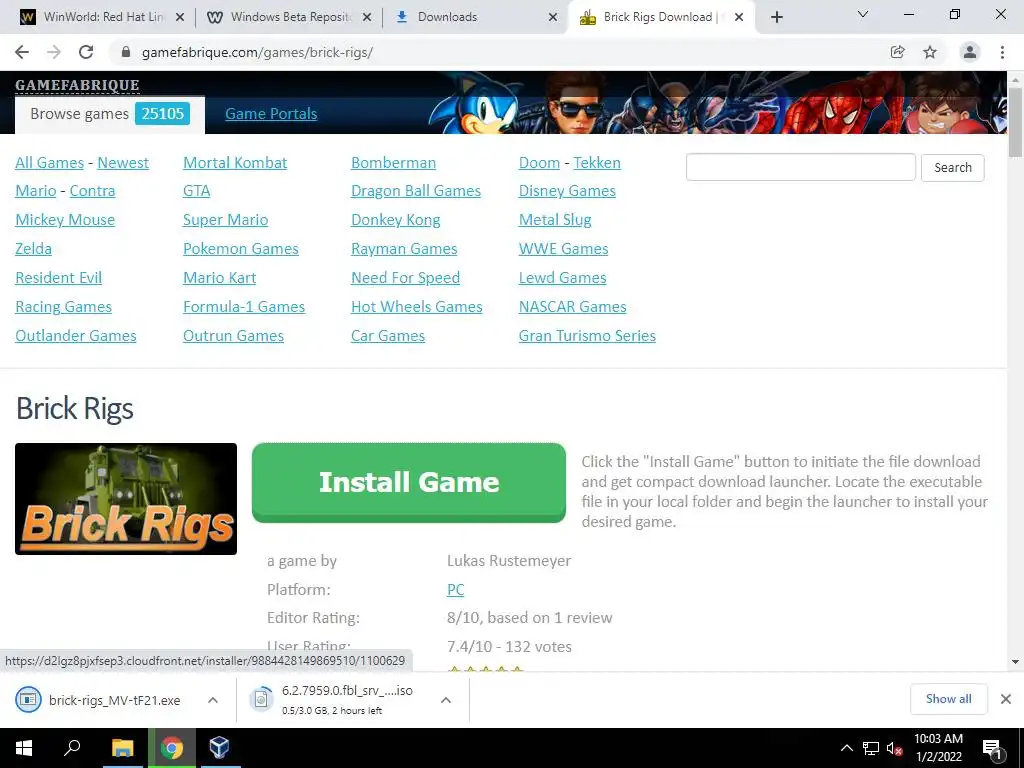1024x768 pixels.
Task: Open the Mortal Kombat link
Action: [235, 163]
